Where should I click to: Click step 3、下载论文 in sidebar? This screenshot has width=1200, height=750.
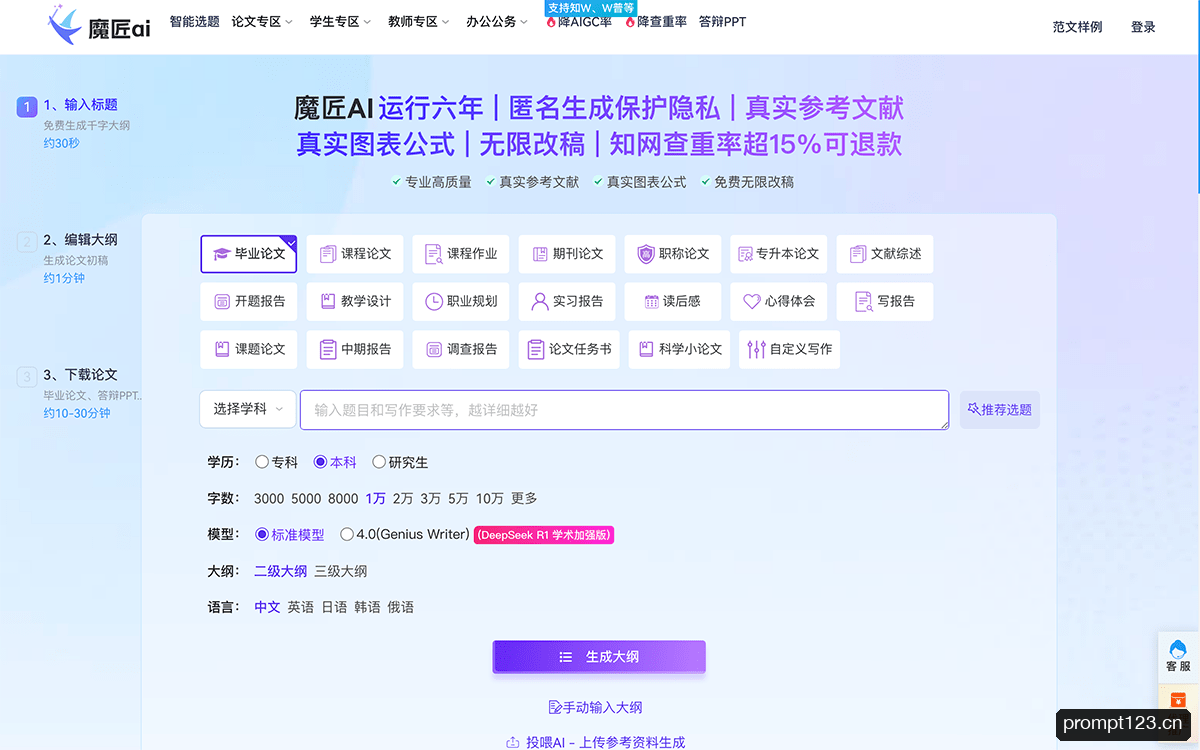pyautogui.click(x=80, y=374)
